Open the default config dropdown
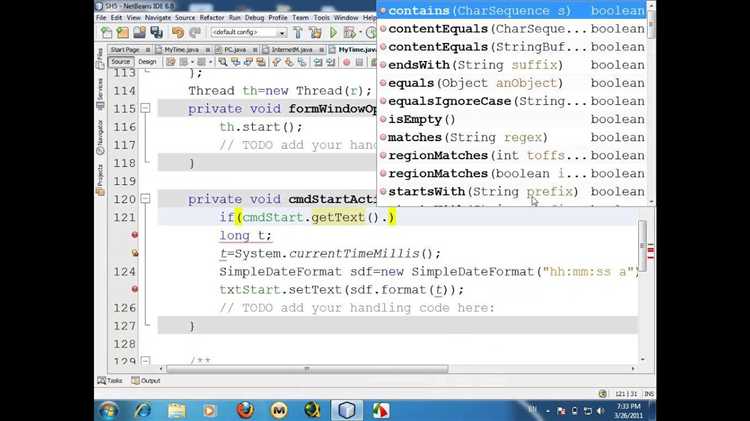Screen dimensions: 750x421 point(248,33)
